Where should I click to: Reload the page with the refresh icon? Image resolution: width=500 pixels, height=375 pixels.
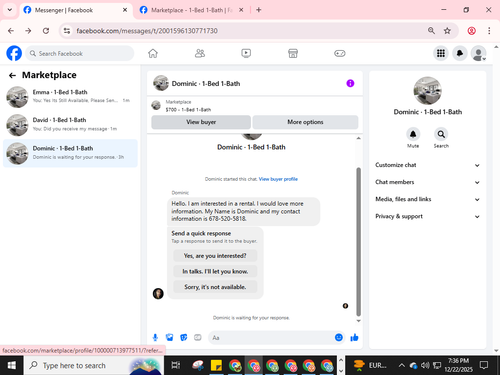click(x=46, y=31)
